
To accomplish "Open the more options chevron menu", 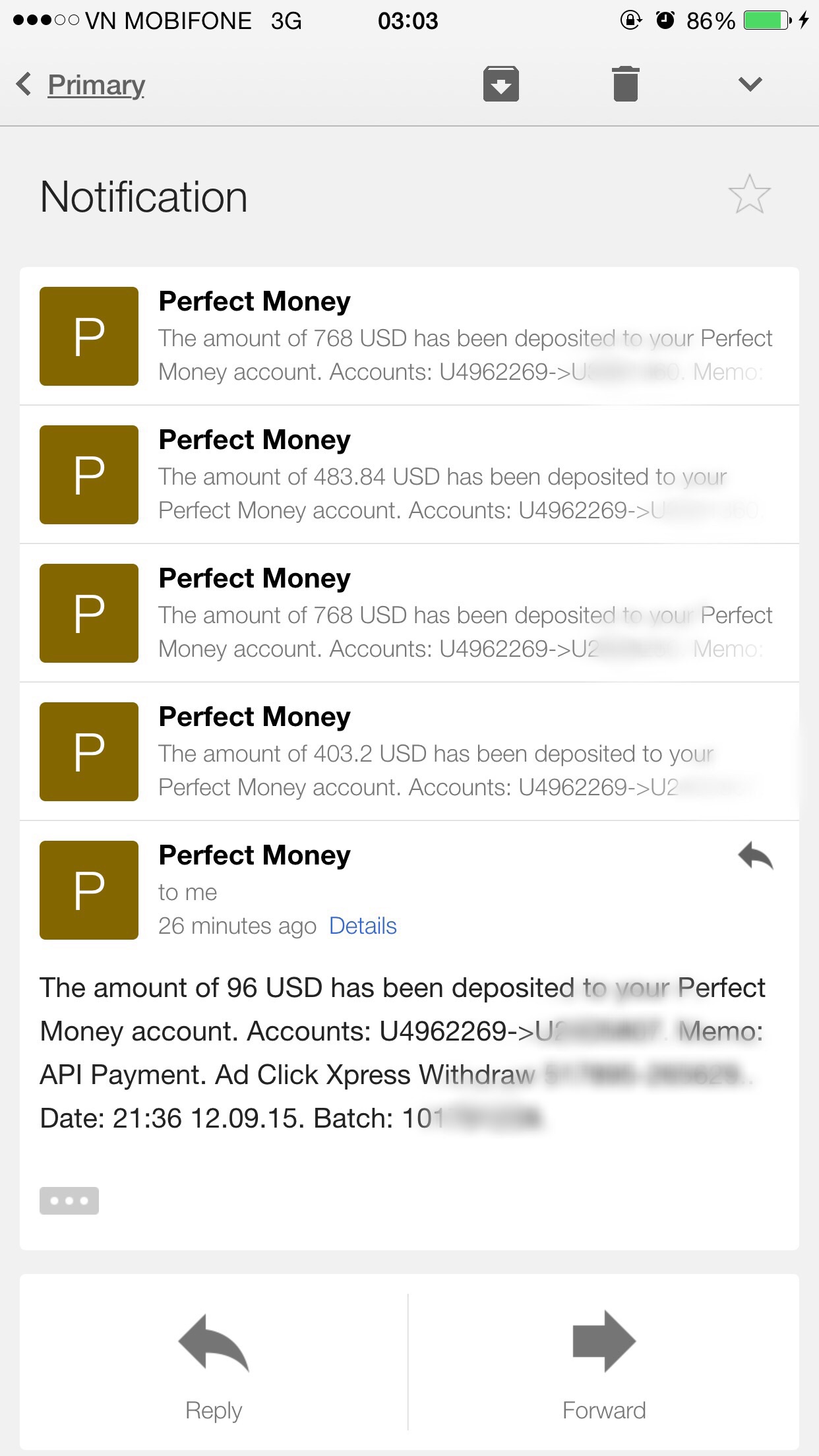I will tap(750, 84).
